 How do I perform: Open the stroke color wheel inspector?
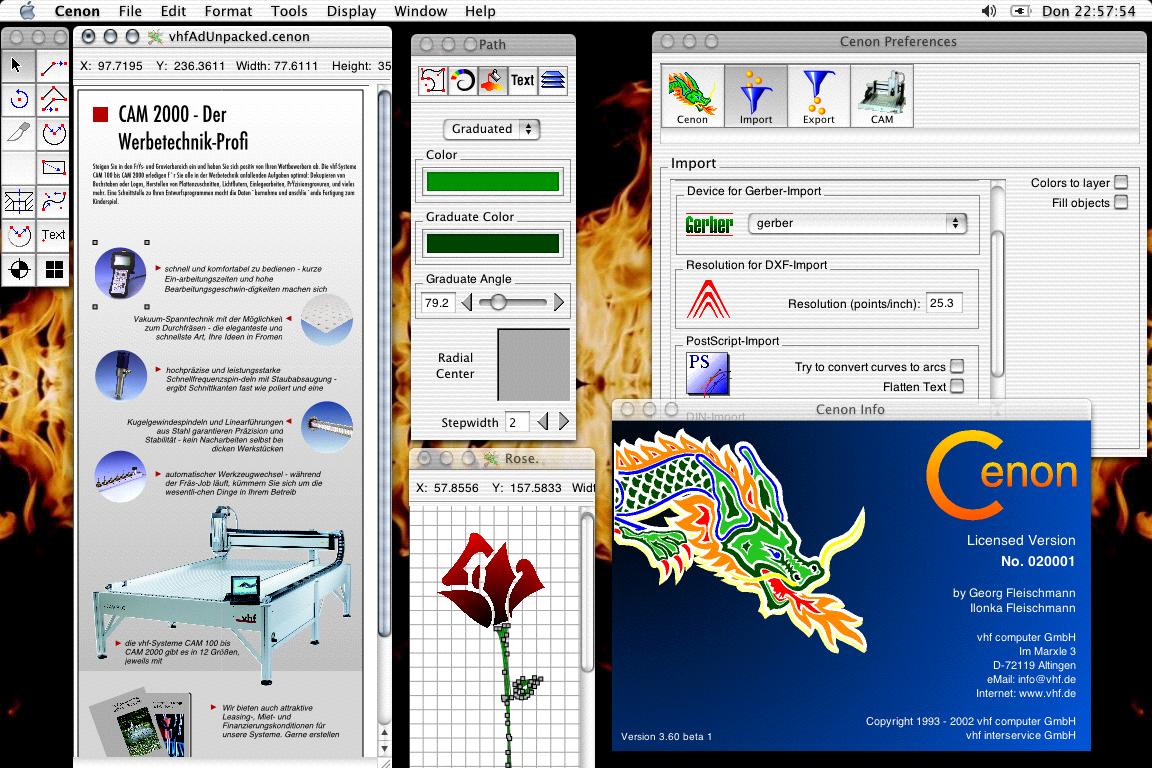pos(463,80)
